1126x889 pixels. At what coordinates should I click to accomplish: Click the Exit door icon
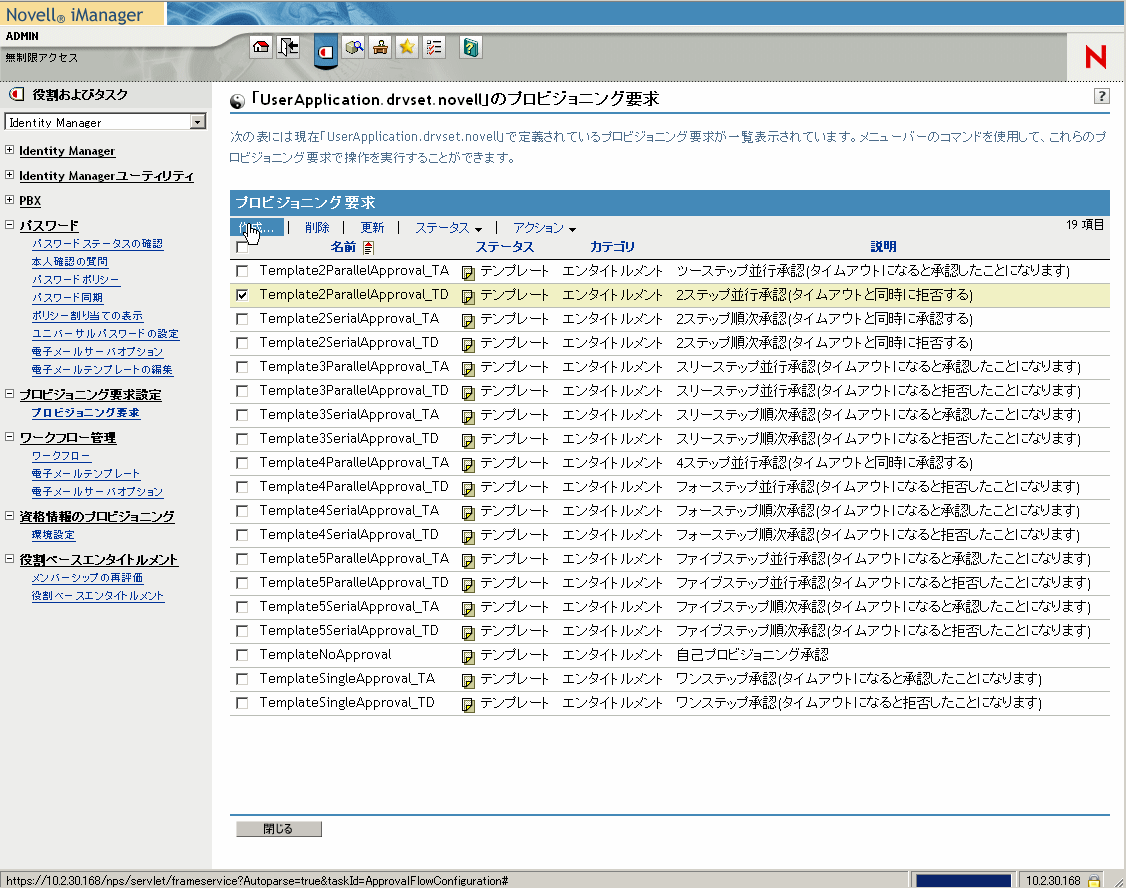pos(288,47)
